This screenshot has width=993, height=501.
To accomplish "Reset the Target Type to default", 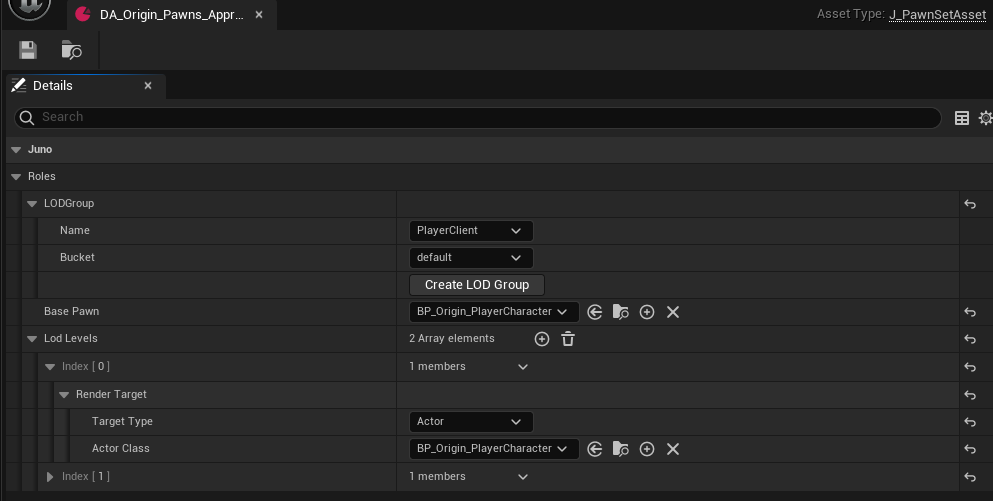I will (x=969, y=422).
